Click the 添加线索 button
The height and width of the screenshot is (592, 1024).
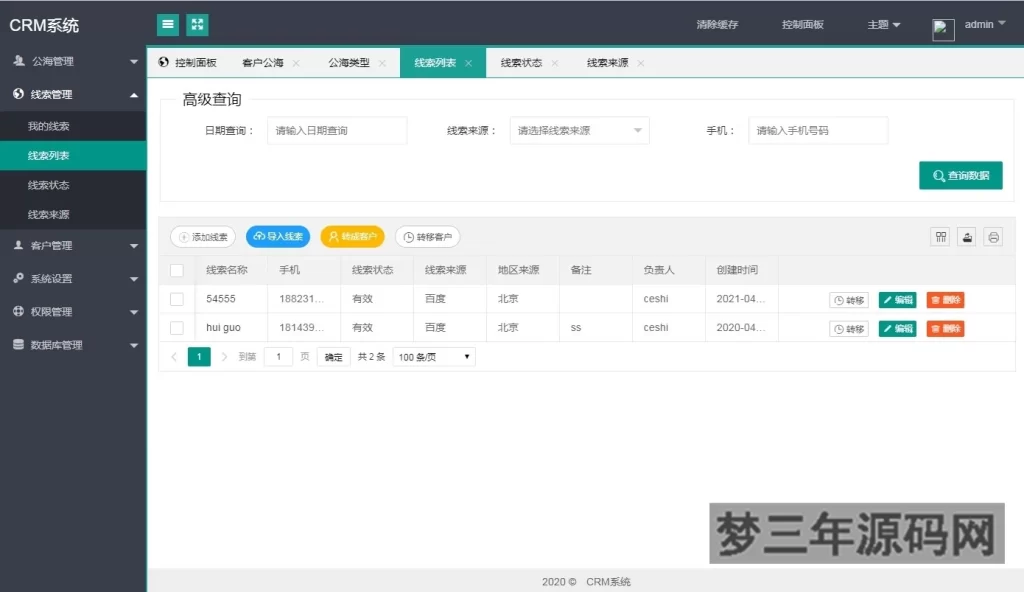(x=203, y=237)
